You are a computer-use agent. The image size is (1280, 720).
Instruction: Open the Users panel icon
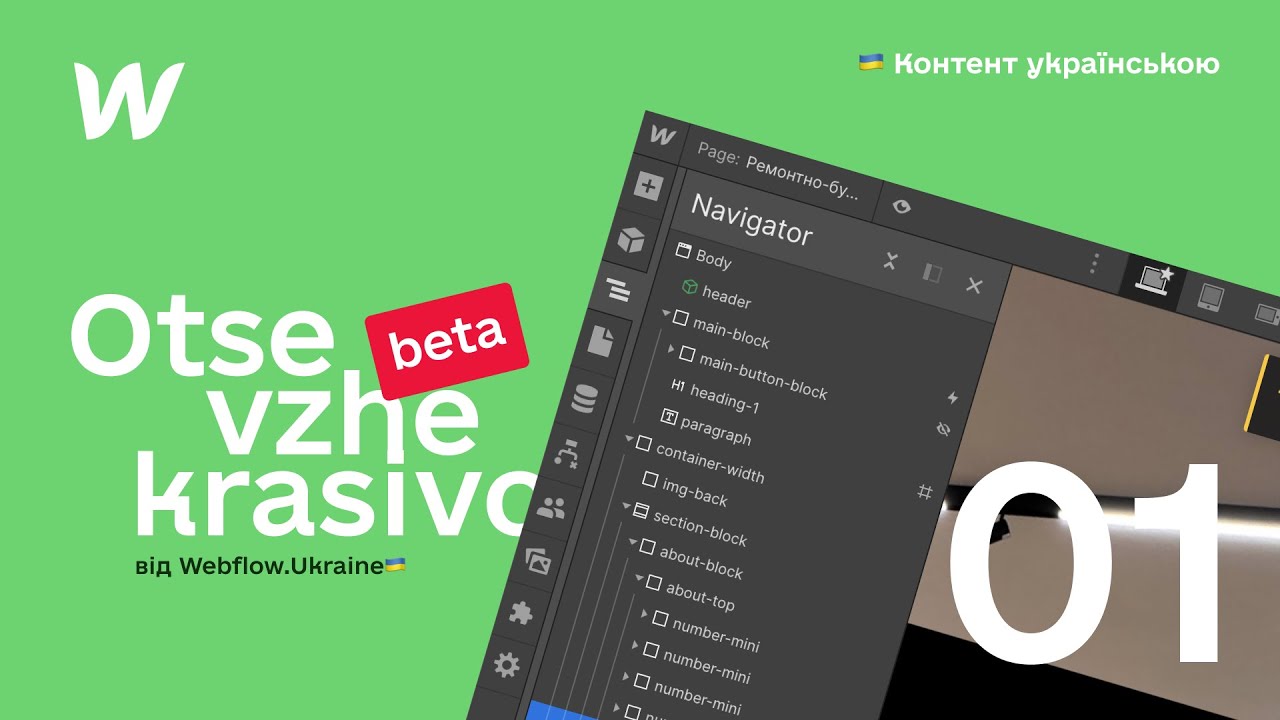[551, 507]
